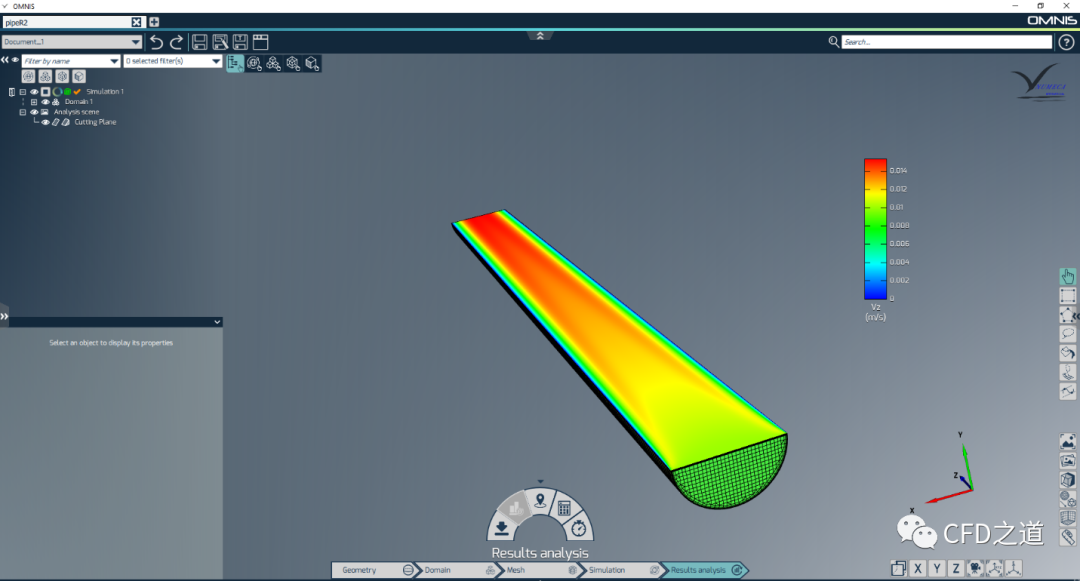Select the lasso selection tool

(x=1068, y=335)
